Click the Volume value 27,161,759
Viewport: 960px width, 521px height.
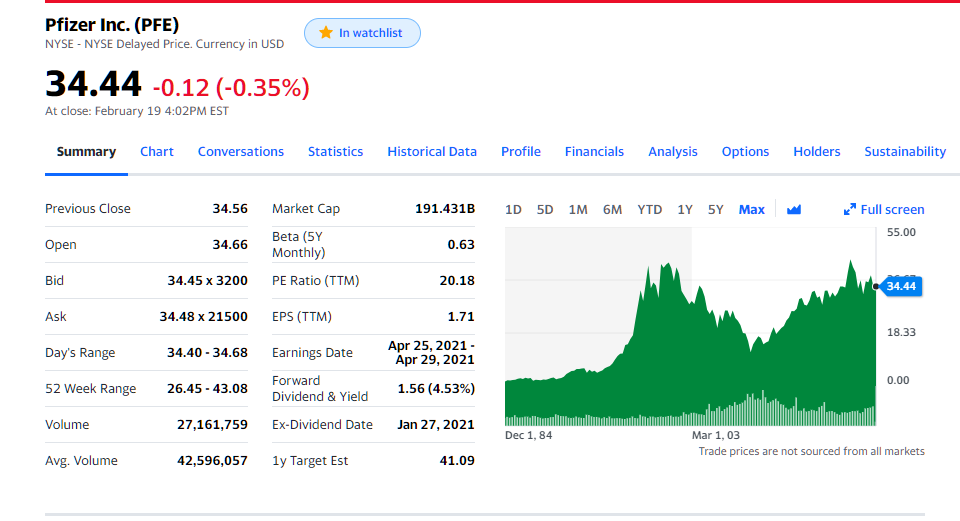tap(212, 424)
